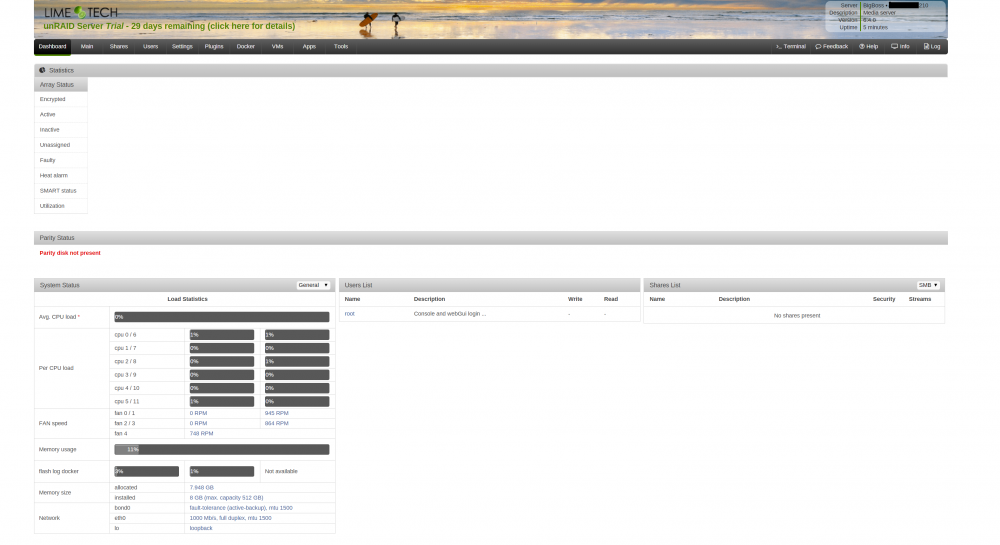Click fan 2 / 3 864 RPM value

[277, 423]
